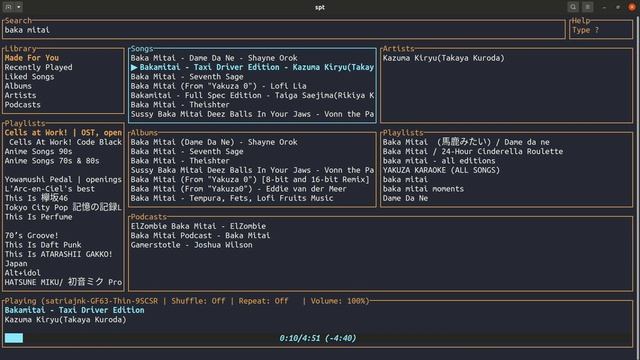The height and width of the screenshot is (360, 640).
Task: Open Liked Songs in Library
Action: [29, 77]
